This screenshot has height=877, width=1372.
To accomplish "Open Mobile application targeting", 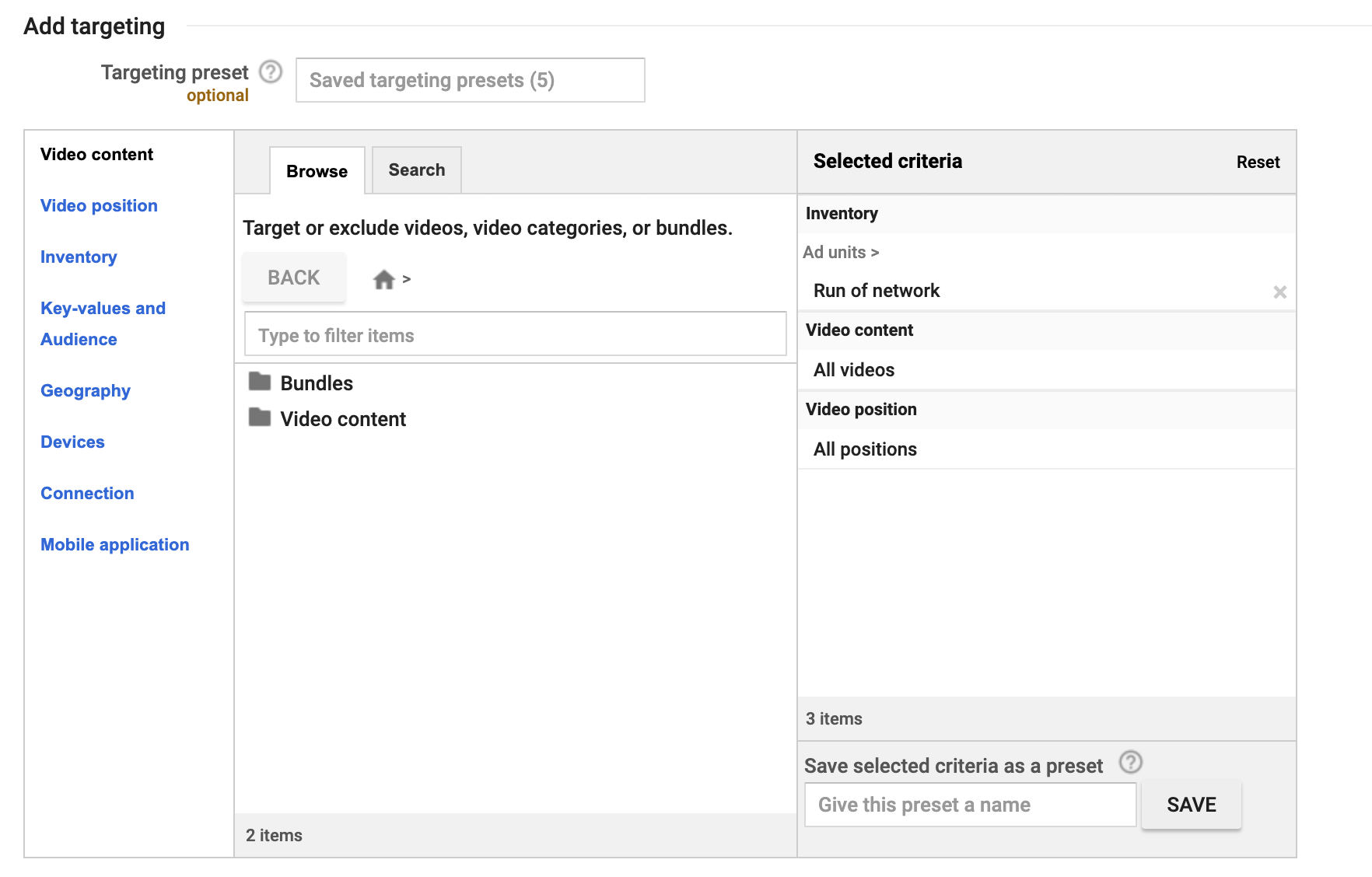I will point(114,544).
